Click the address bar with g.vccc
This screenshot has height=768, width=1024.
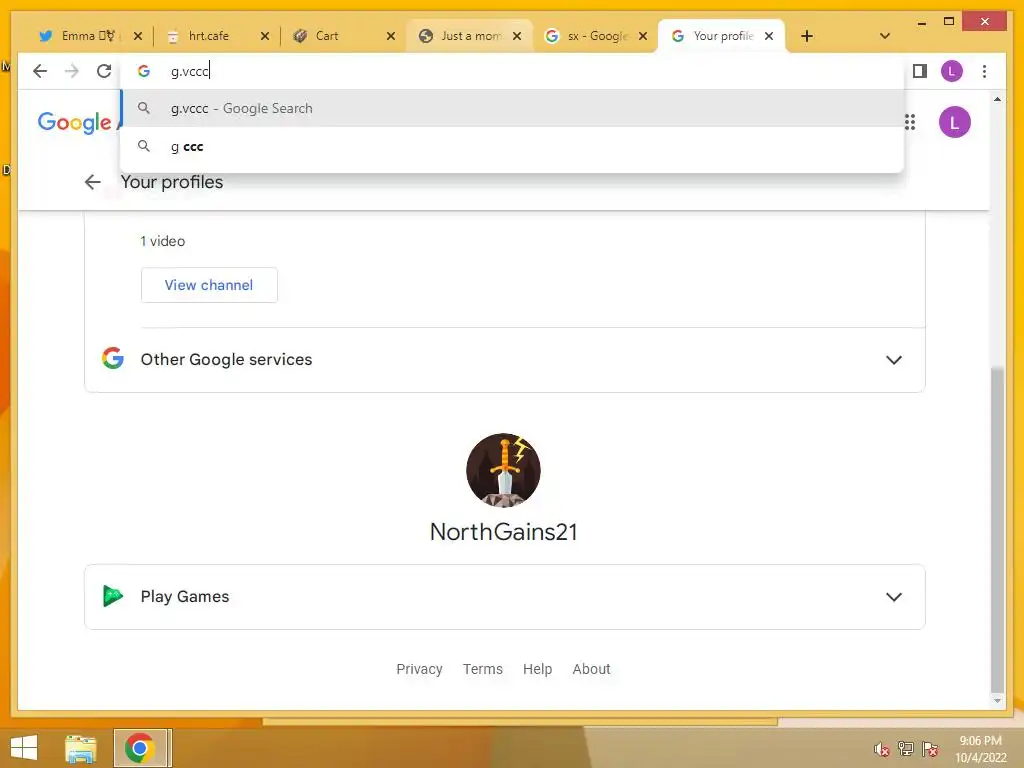pos(512,71)
